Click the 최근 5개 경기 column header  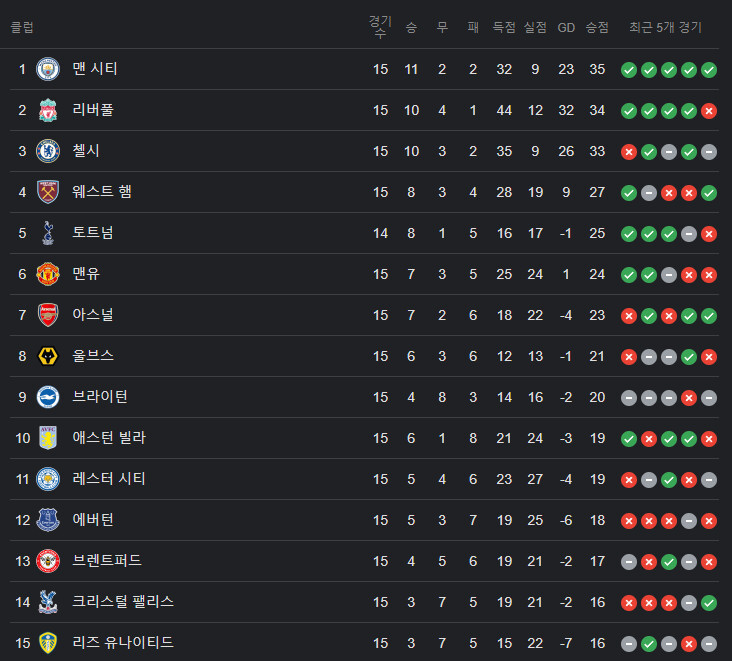[x=665, y=28]
